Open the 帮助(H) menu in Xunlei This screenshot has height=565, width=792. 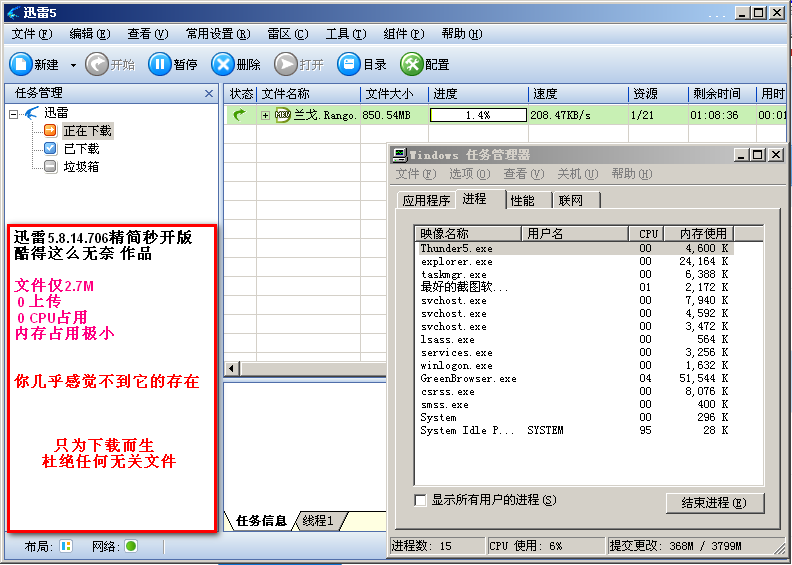[x=462, y=34]
